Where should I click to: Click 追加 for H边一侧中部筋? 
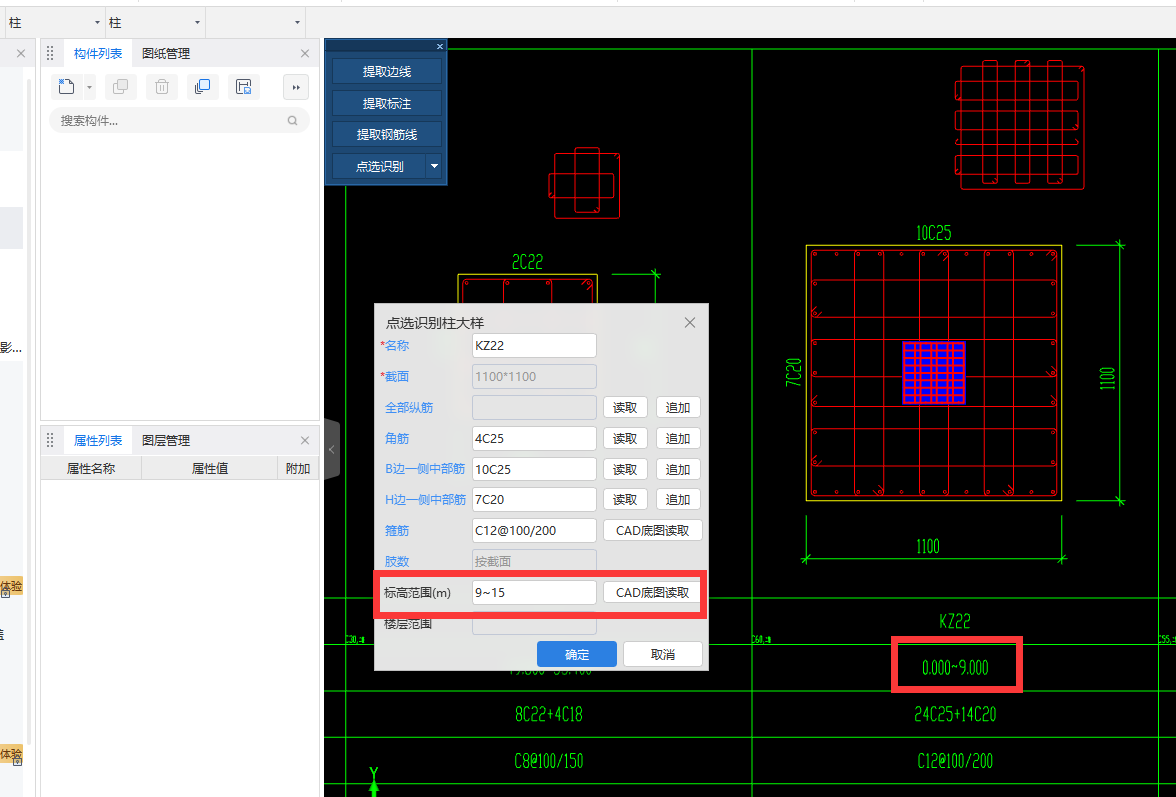click(x=678, y=499)
